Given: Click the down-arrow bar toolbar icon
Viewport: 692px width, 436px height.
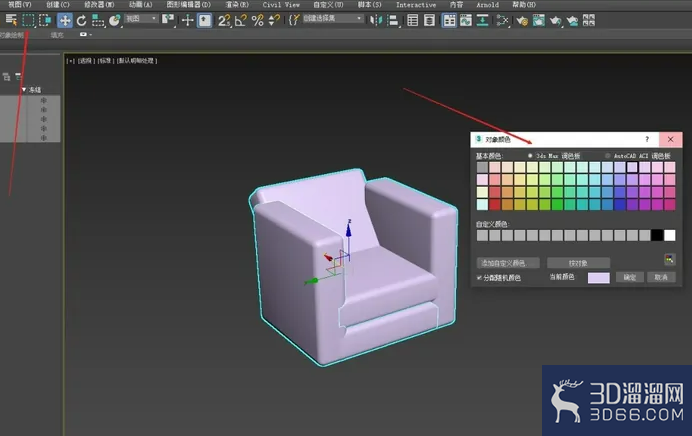Looking at the screenshot, I should (x=482, y=20).
